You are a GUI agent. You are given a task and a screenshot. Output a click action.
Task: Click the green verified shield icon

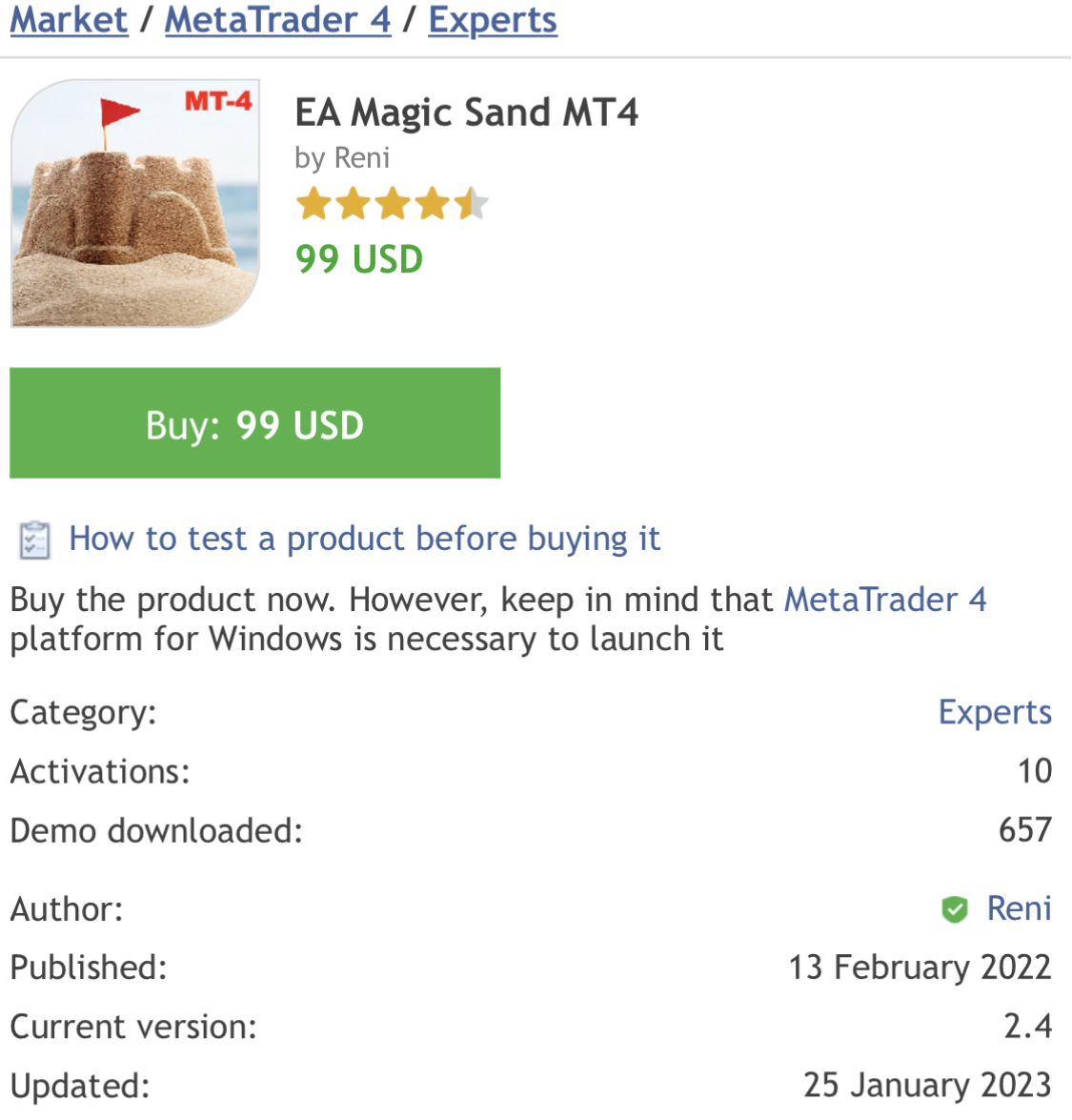954,909
